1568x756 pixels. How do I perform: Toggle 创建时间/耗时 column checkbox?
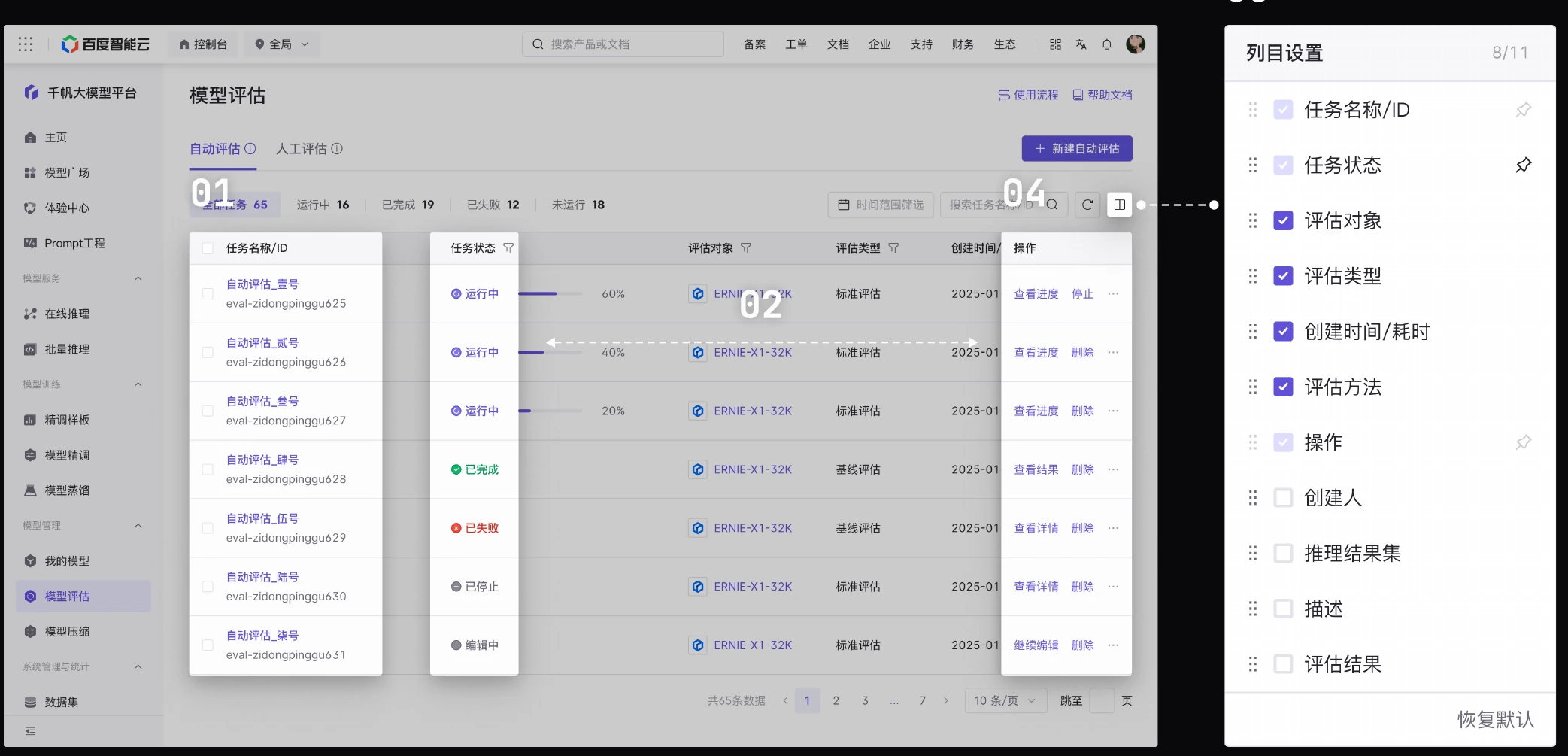tap(1283, 332)
